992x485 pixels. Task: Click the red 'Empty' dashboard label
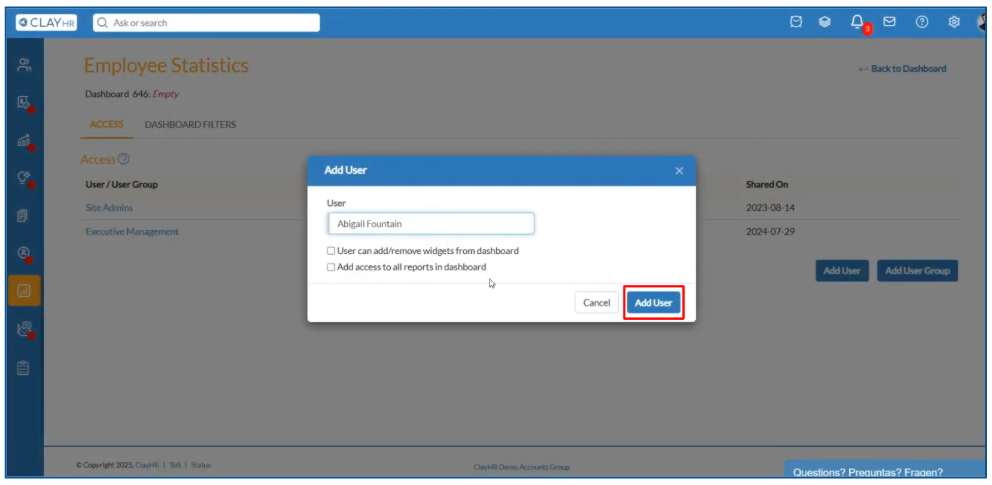coord(166,94)
